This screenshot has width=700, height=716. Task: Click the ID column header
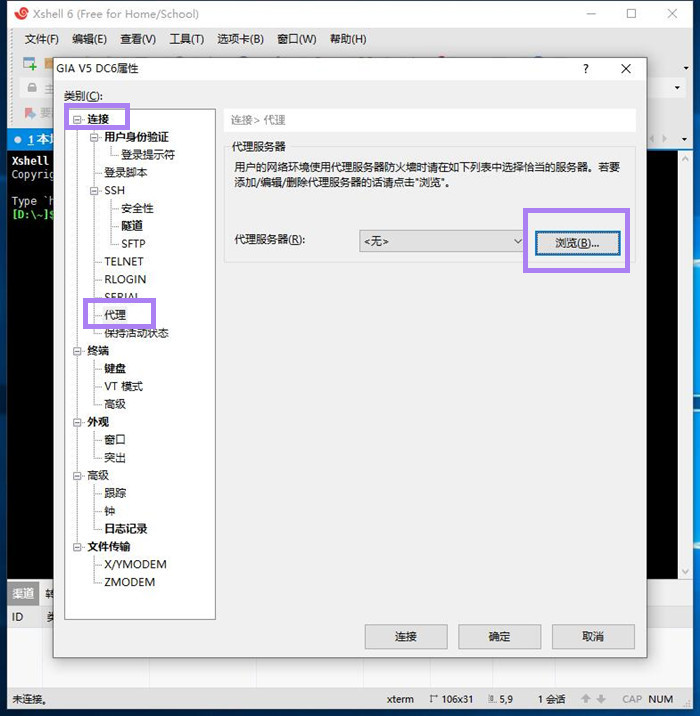[x=17, y=617]
